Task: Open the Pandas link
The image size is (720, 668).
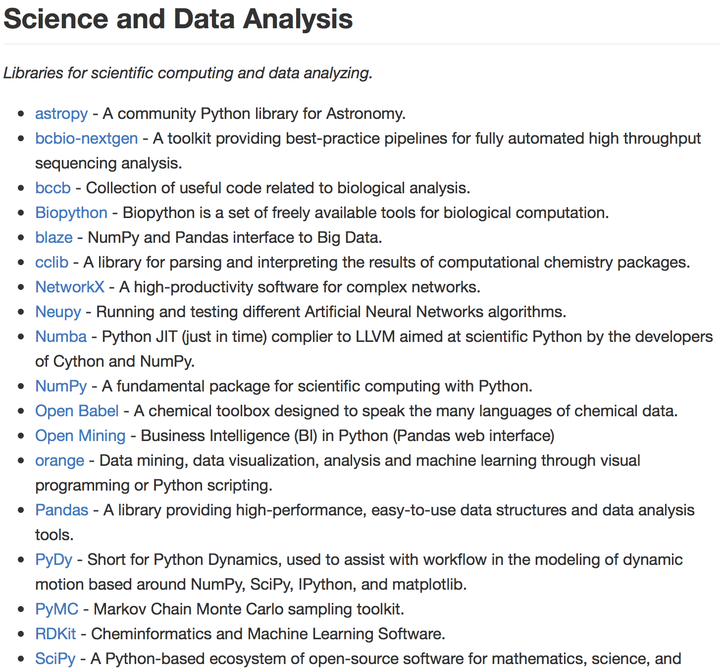Action: point(62,510)
